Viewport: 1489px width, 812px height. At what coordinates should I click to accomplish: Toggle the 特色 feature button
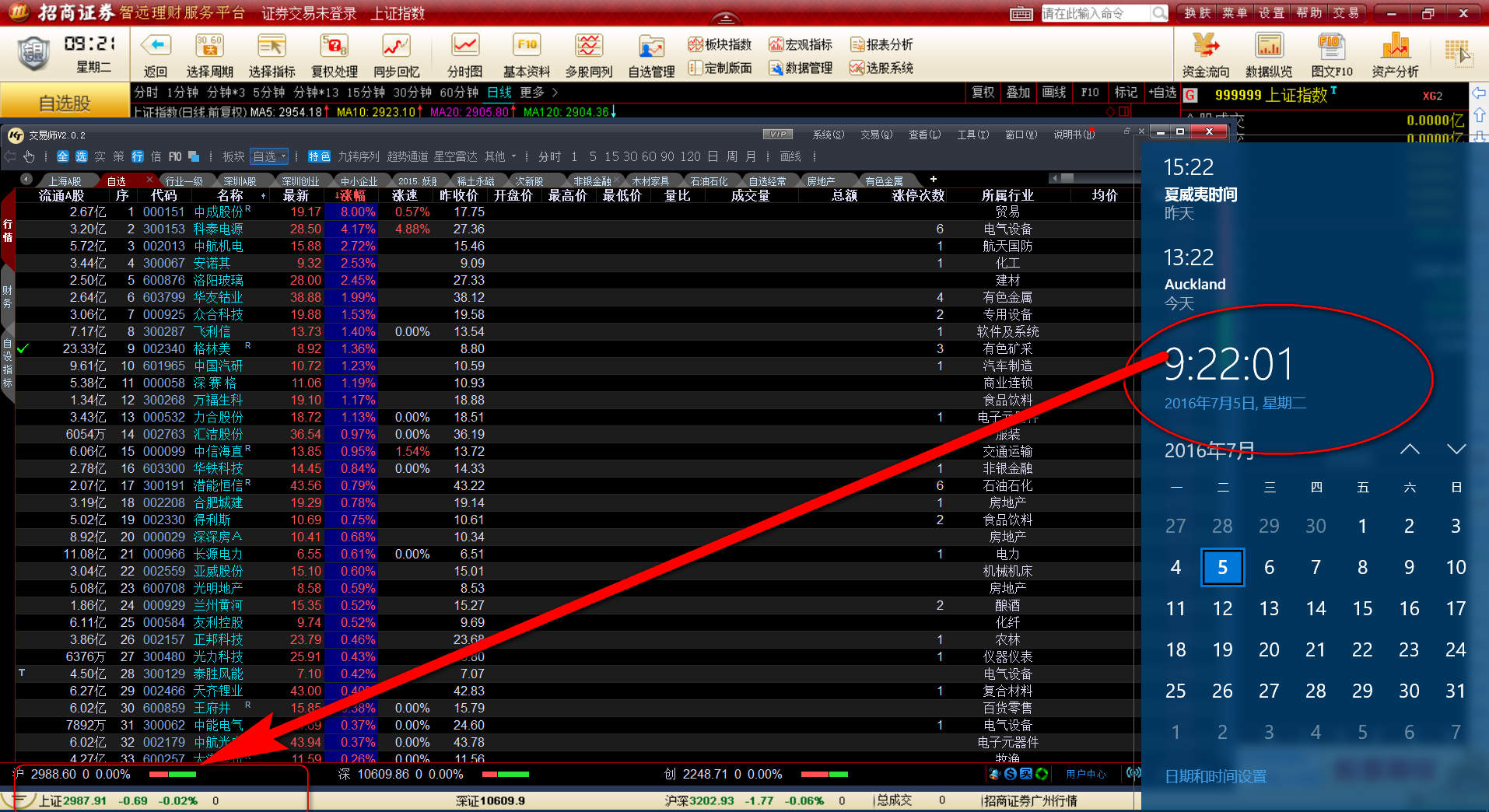(x=319, y=156)
